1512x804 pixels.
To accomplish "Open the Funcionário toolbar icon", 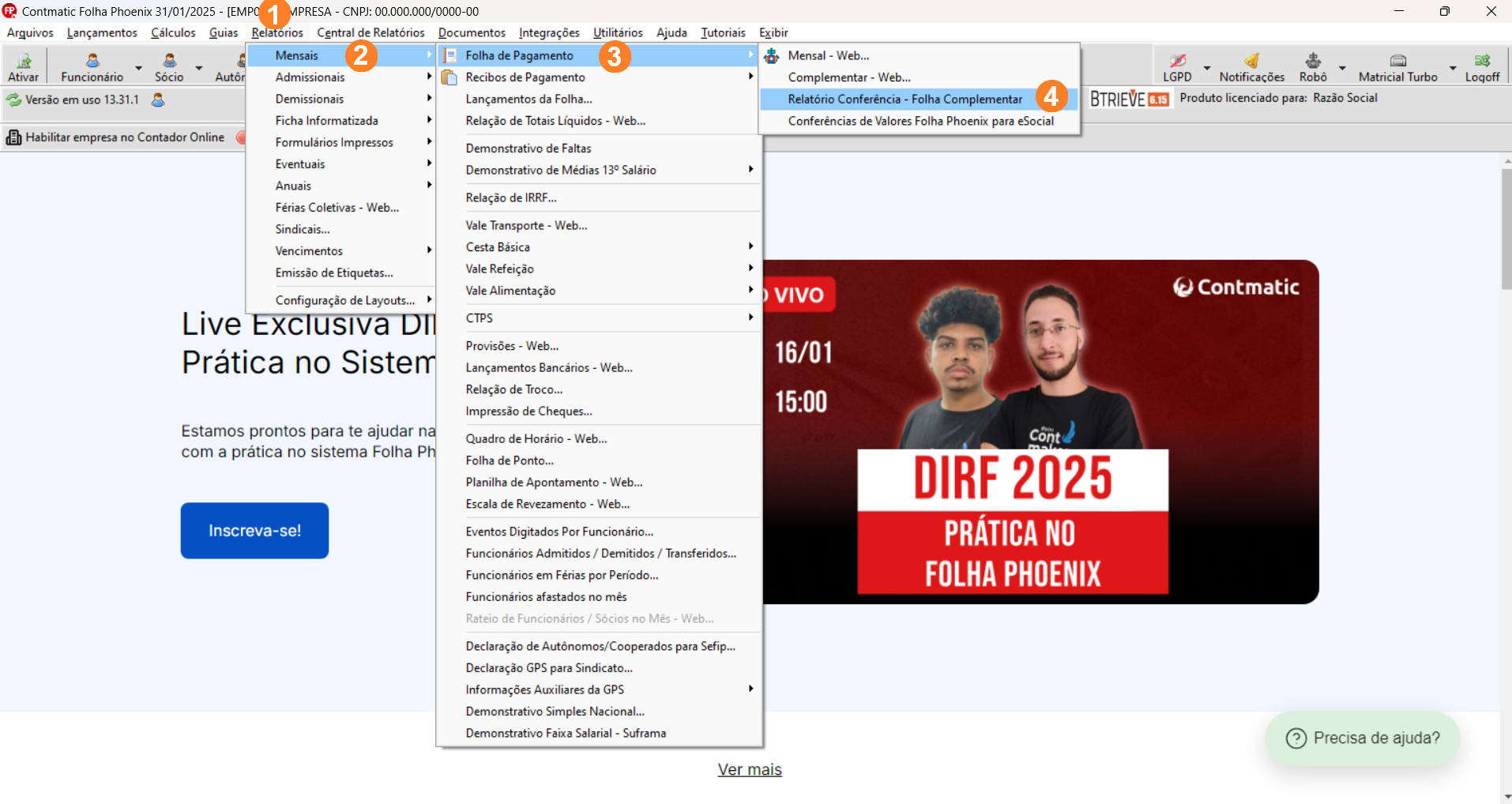I will [92, 61].
